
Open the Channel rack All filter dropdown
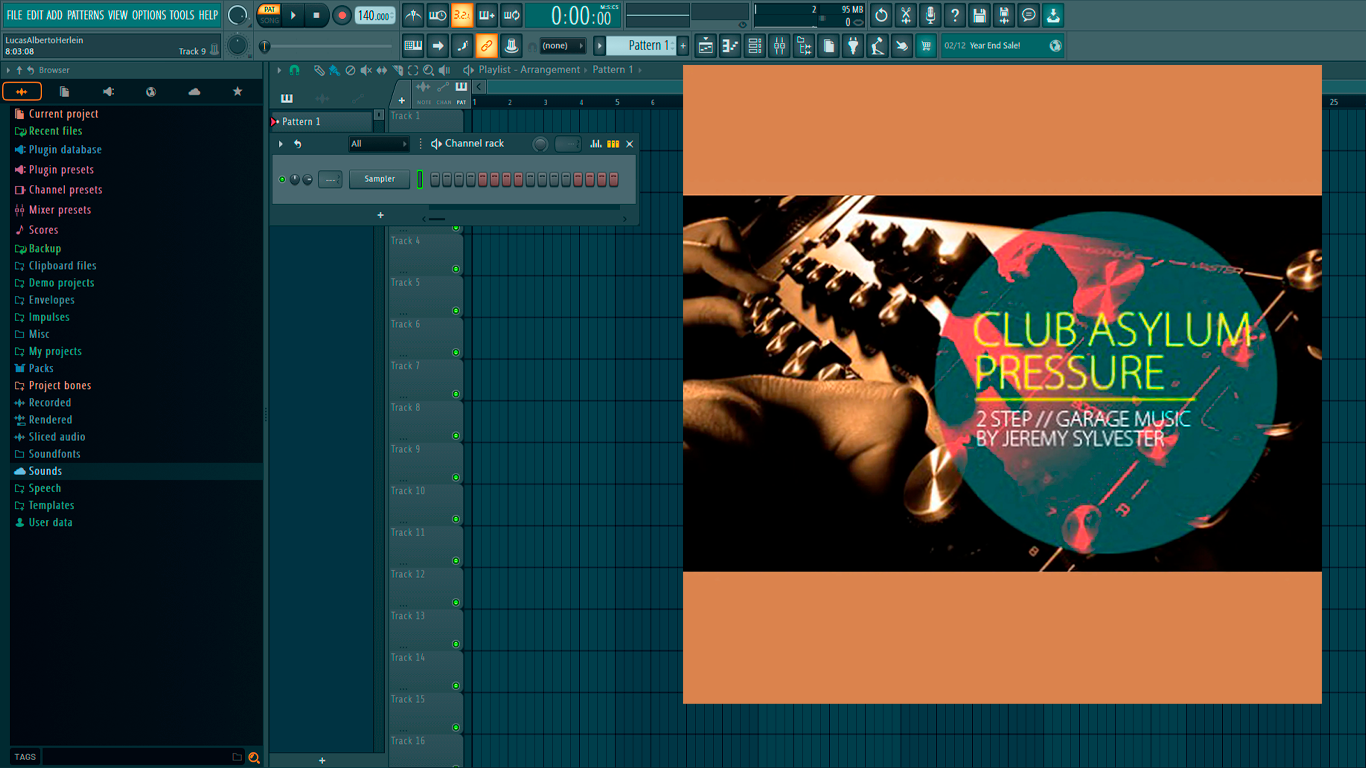coord(379,144)
